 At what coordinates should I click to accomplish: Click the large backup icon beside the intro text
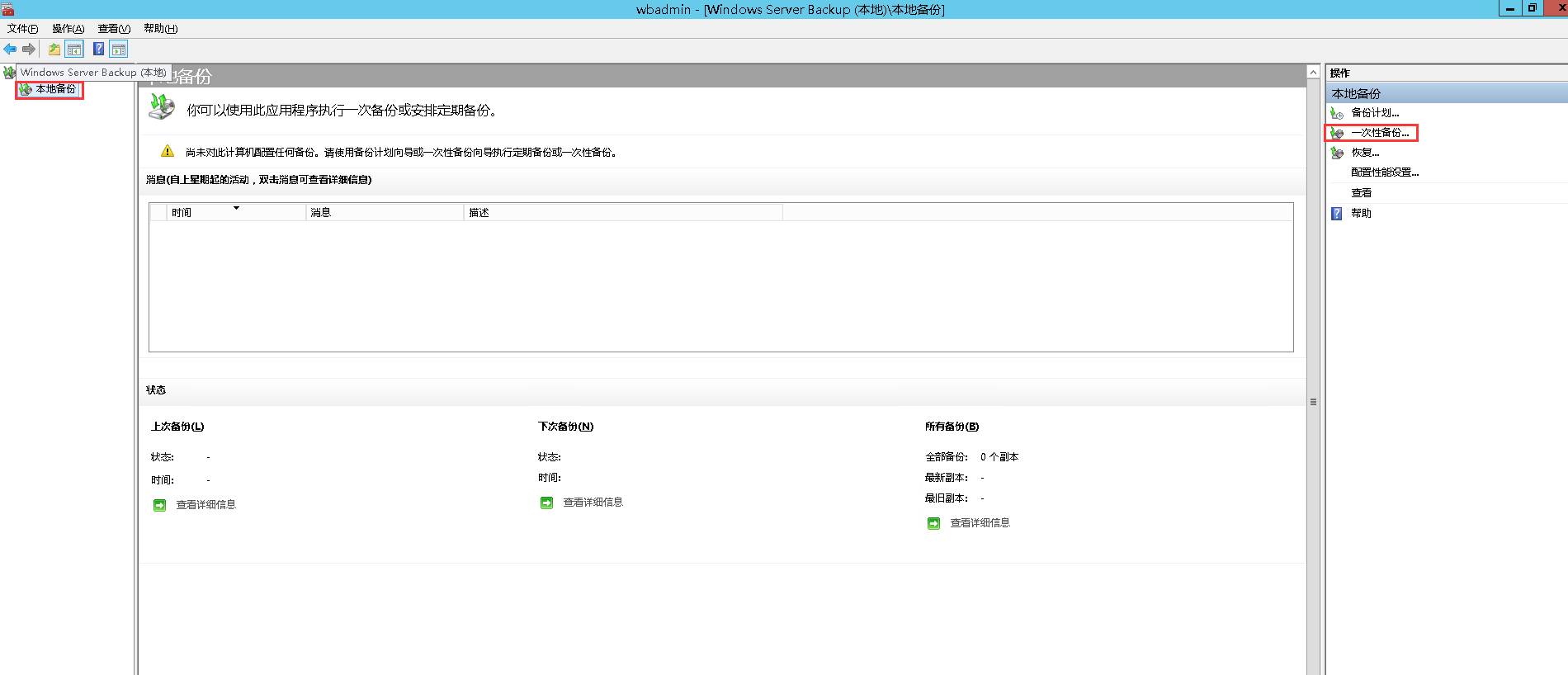tap(162, 107)
